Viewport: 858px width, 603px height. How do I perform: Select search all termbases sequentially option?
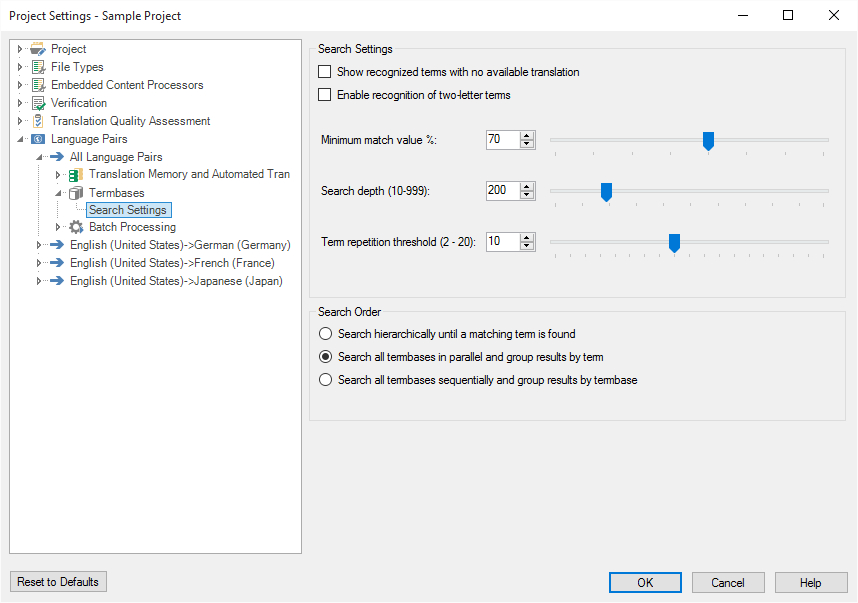[x=325, y=380]
